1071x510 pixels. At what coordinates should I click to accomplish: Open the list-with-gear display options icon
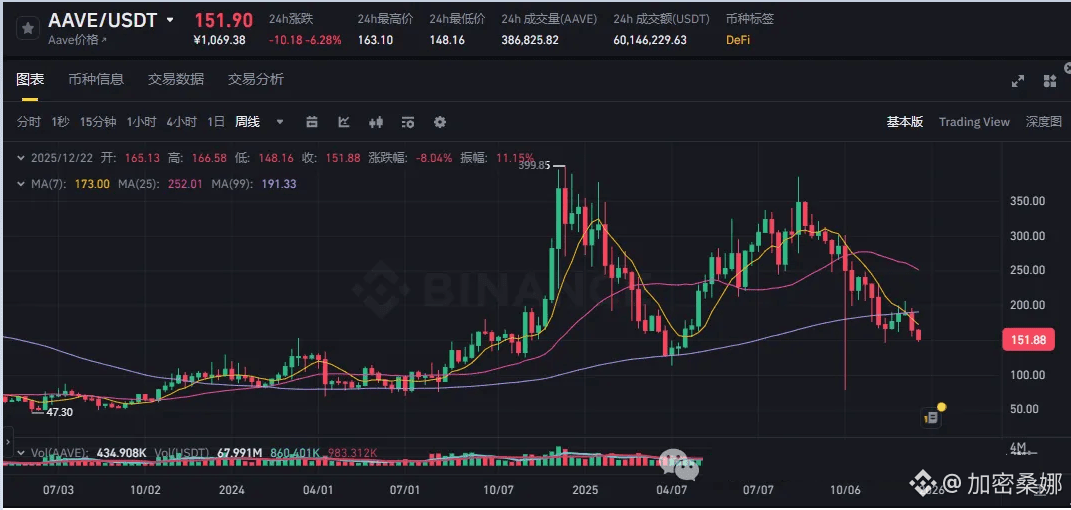coord(408,122)
